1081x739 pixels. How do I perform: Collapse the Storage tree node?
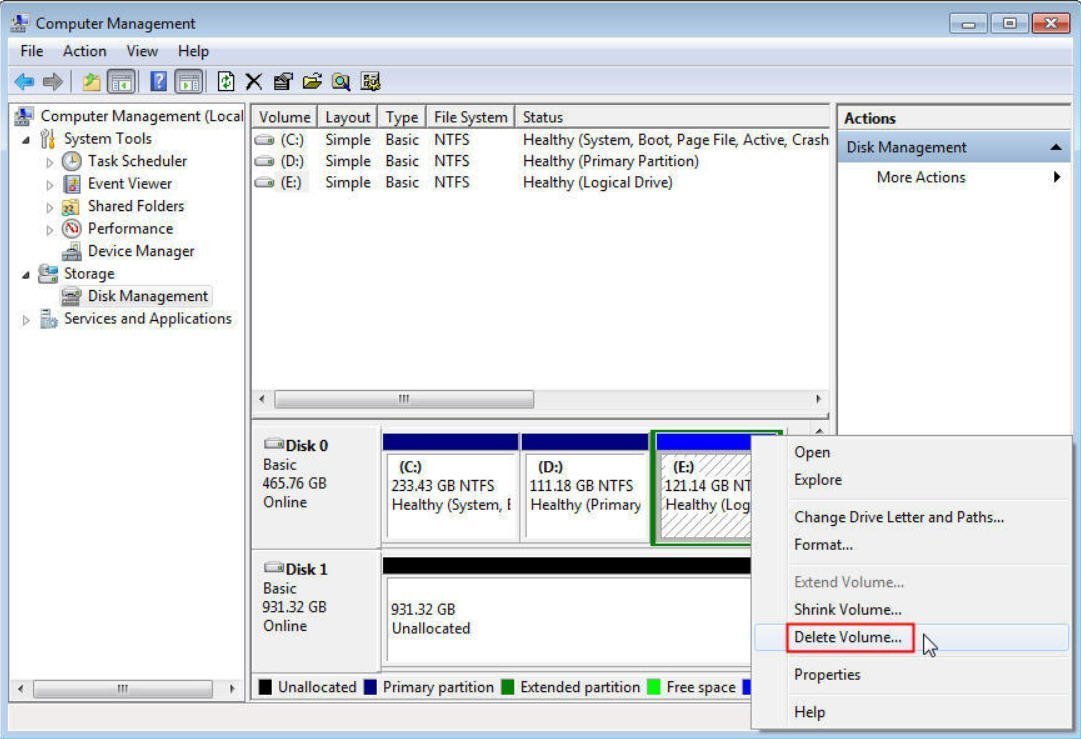point(26,275)
